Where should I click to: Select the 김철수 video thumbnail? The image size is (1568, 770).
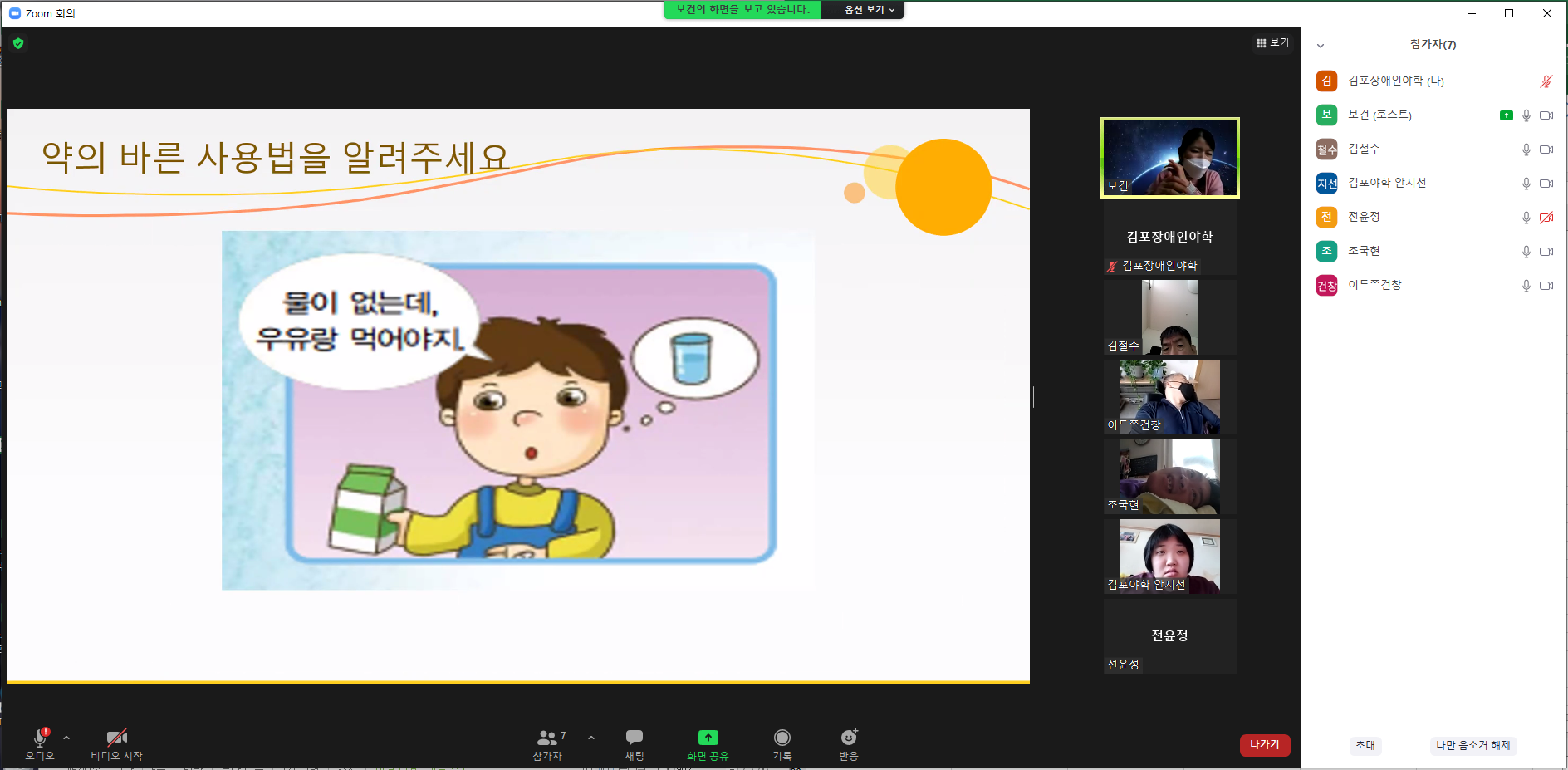[x=1170, y=317]
